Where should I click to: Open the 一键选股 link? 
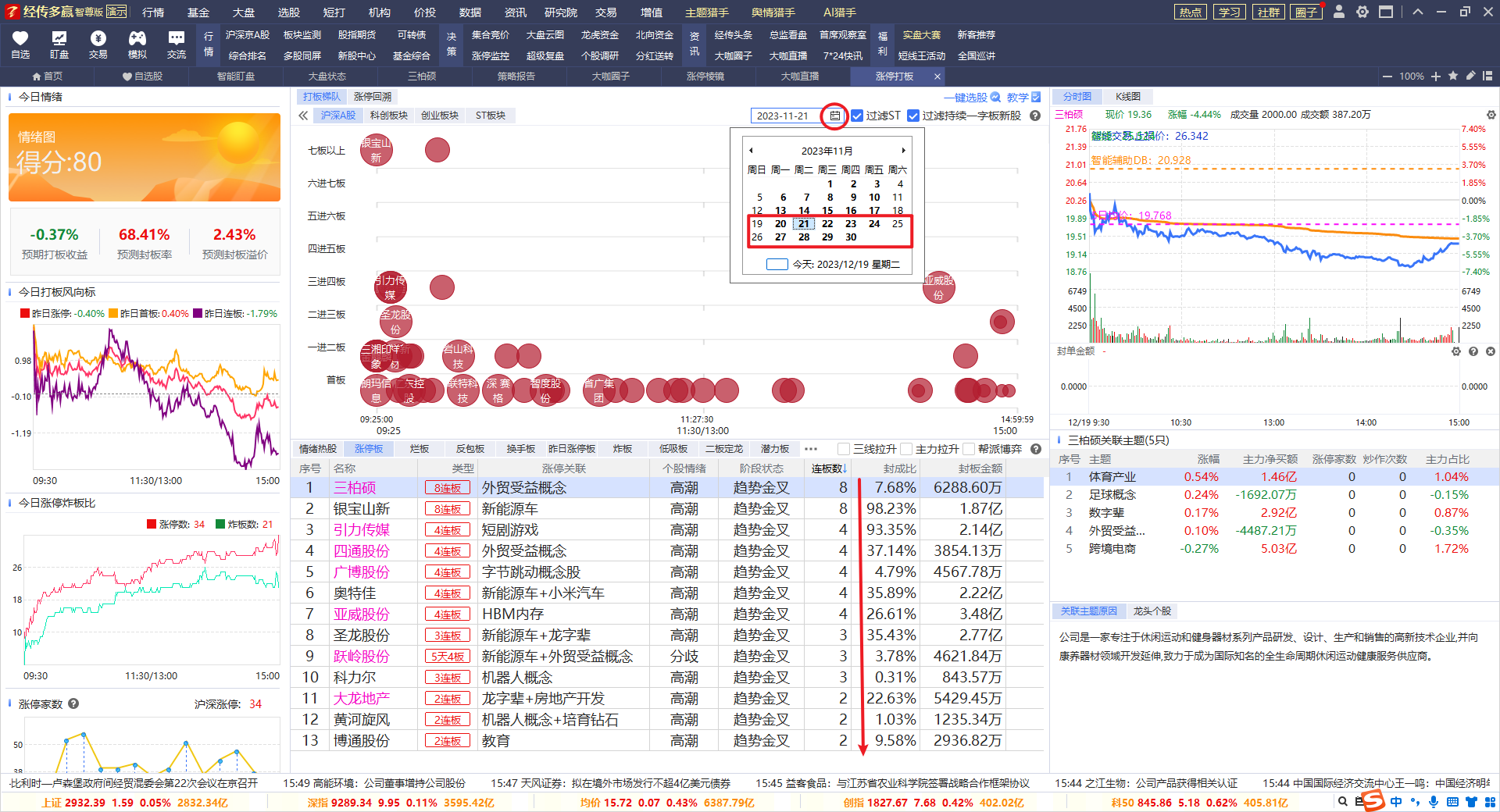point(972,98)
